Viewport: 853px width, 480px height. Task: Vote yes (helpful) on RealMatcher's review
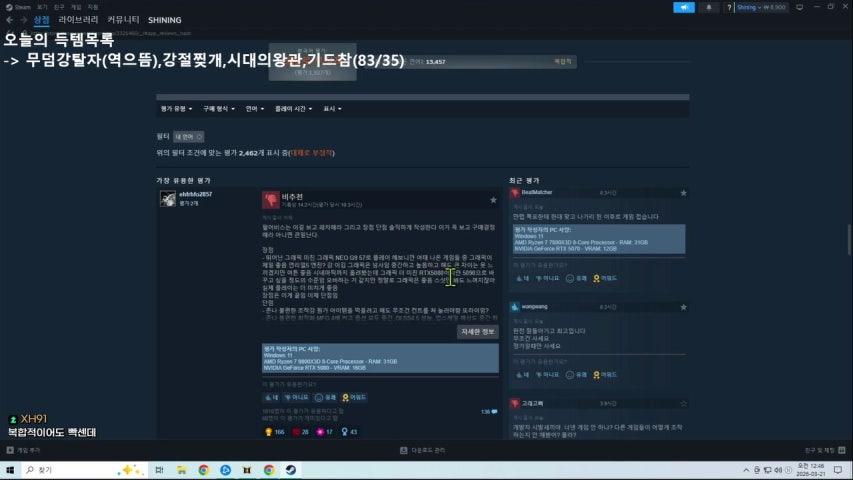point(522,279)
